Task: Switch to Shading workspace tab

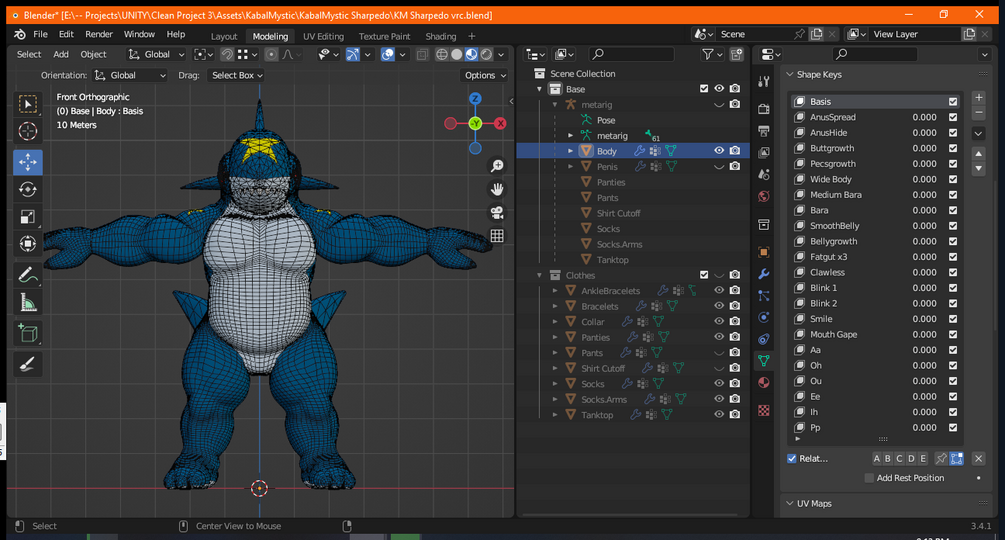Action: 440,37
